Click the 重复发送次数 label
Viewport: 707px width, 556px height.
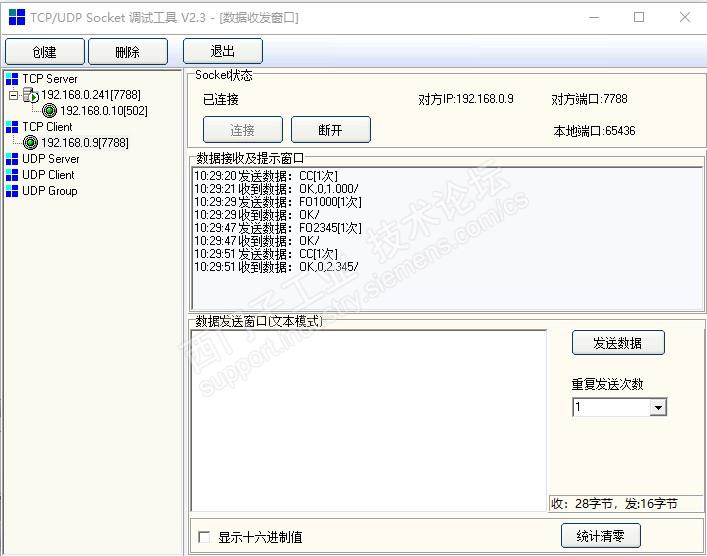click(607, 384)
